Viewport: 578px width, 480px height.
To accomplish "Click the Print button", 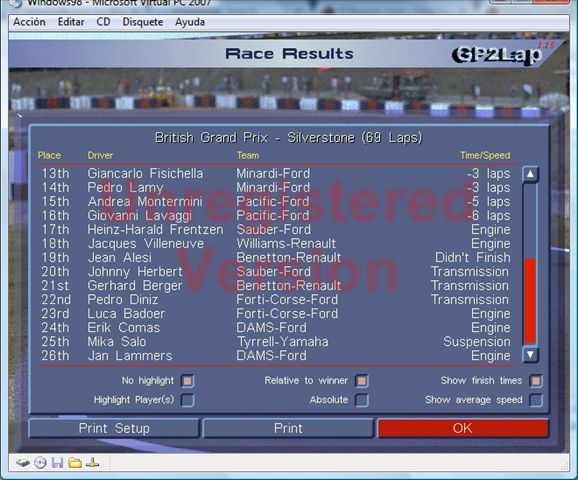I will click(288, 428).
